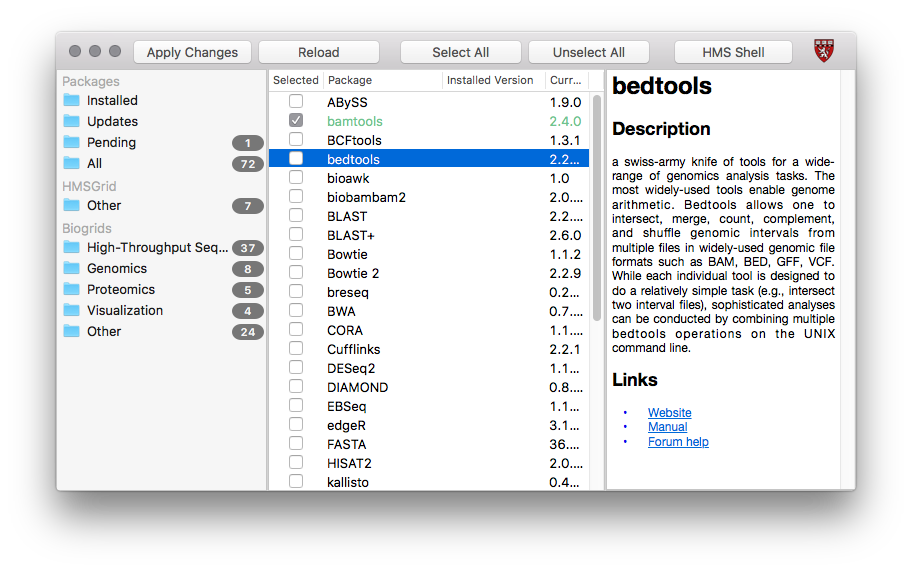
Task: Click the Selected column header
Action: pyautogui.click(x=295, y=80)
